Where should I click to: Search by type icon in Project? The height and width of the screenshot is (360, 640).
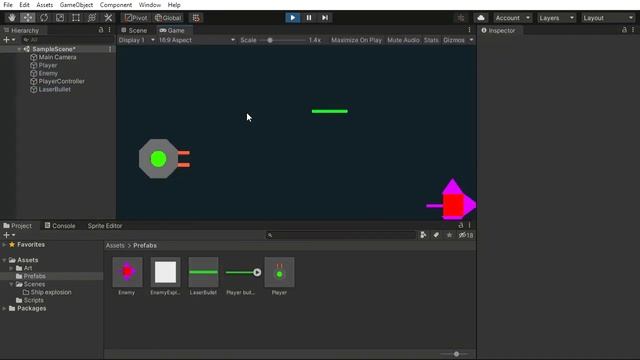pyautogui.click(x=423, y=235)
